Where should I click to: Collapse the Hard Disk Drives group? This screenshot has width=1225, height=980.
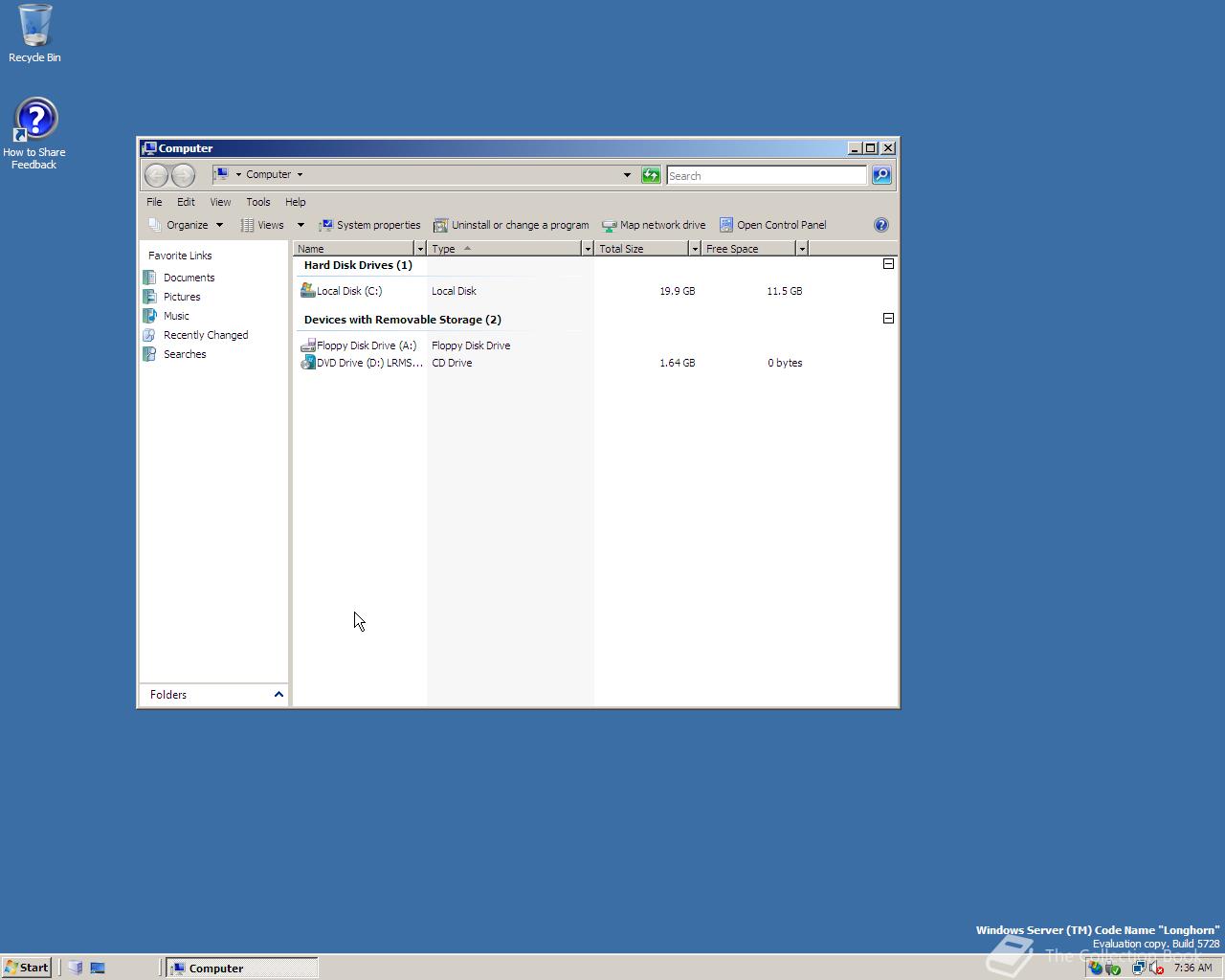[x=888, y=263]
